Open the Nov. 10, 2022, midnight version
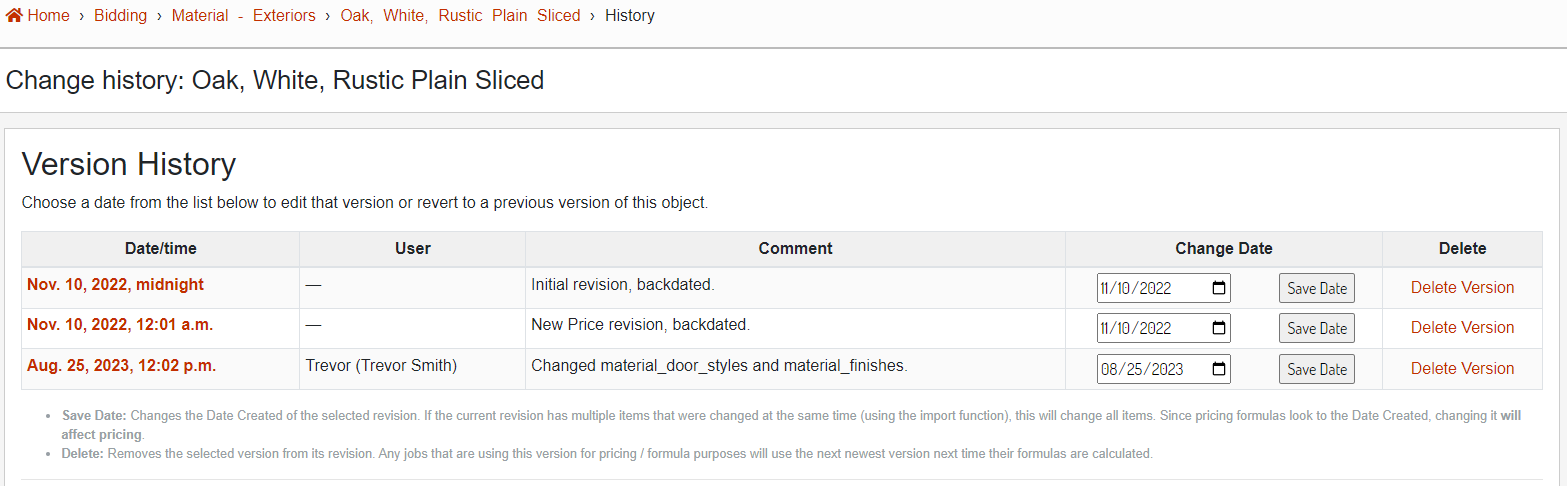 coord(115,285)
